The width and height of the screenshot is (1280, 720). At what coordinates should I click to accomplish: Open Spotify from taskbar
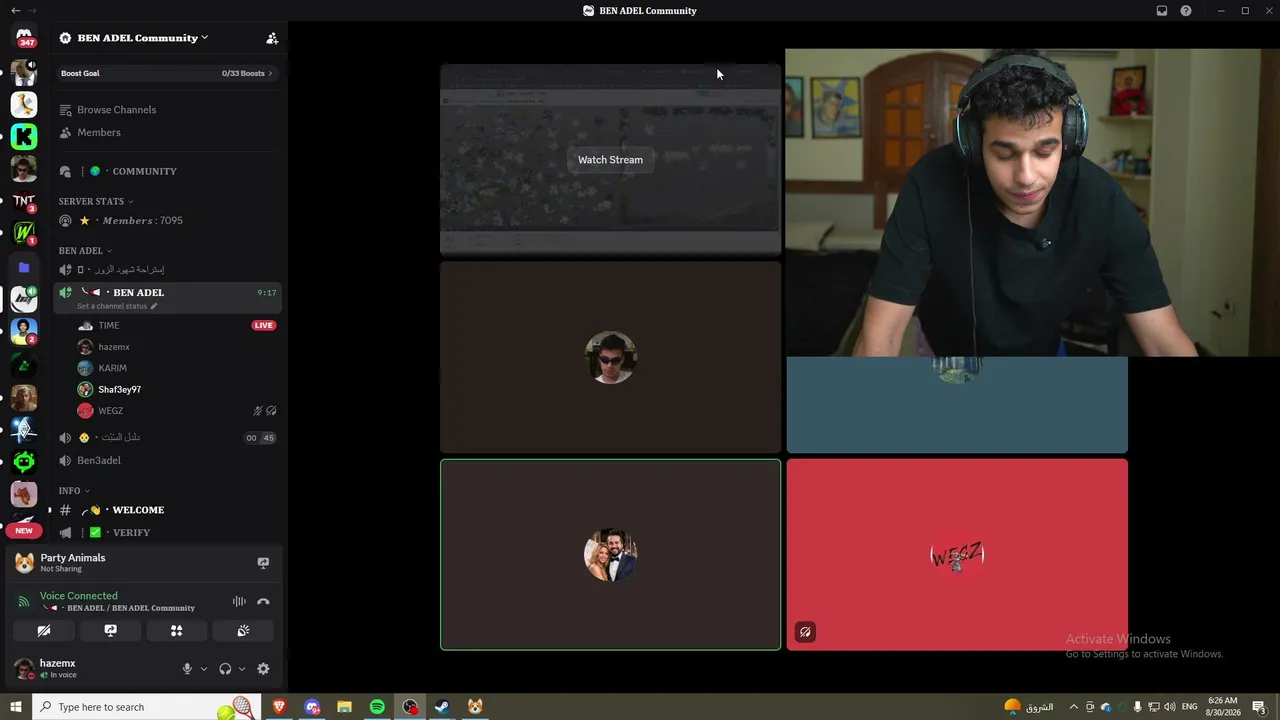pos(377,707)
